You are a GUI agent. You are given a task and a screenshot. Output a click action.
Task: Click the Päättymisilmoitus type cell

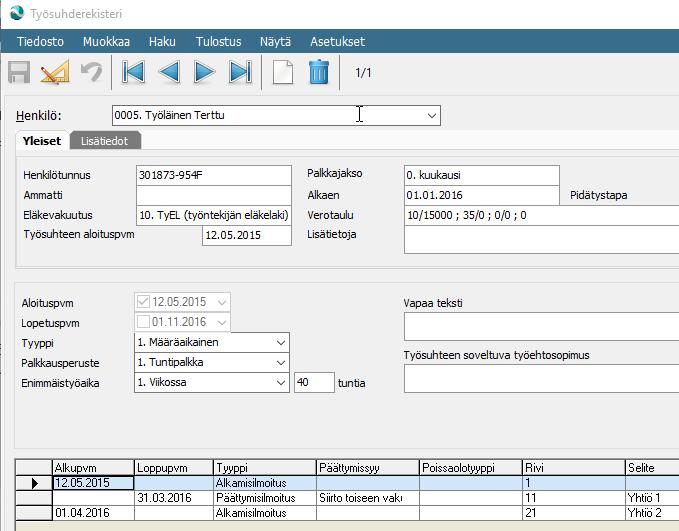coord(265,498)
